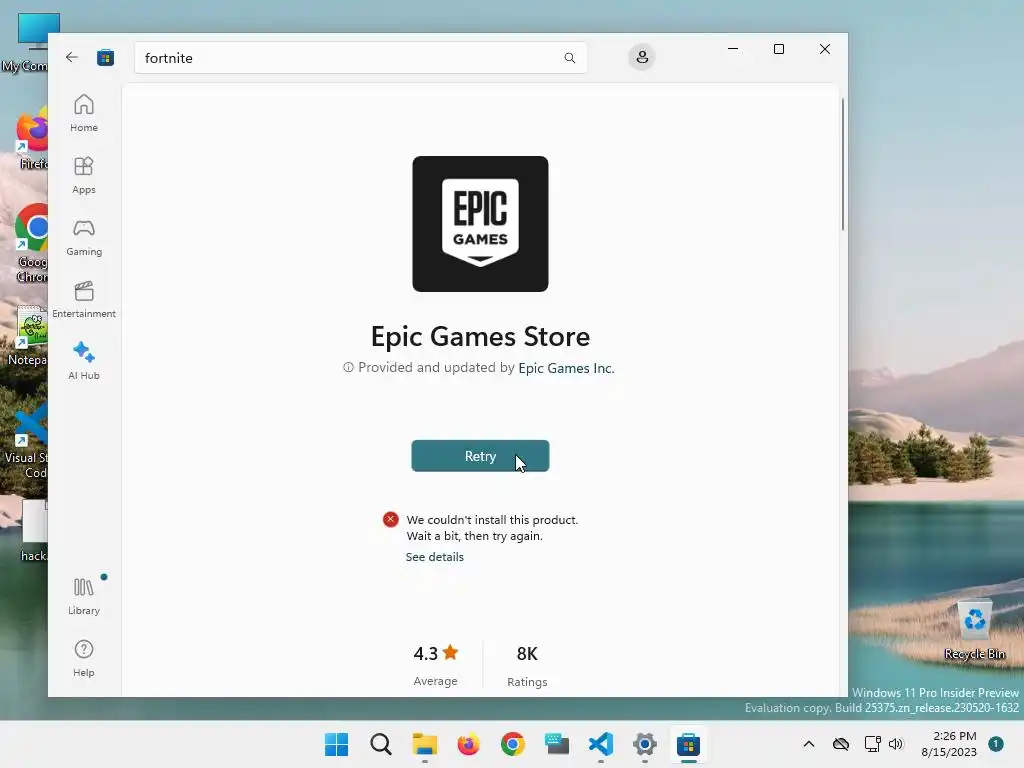Open the user account profile icon
The height and width of the screenshot is (768, 1024).
(642, 57)
